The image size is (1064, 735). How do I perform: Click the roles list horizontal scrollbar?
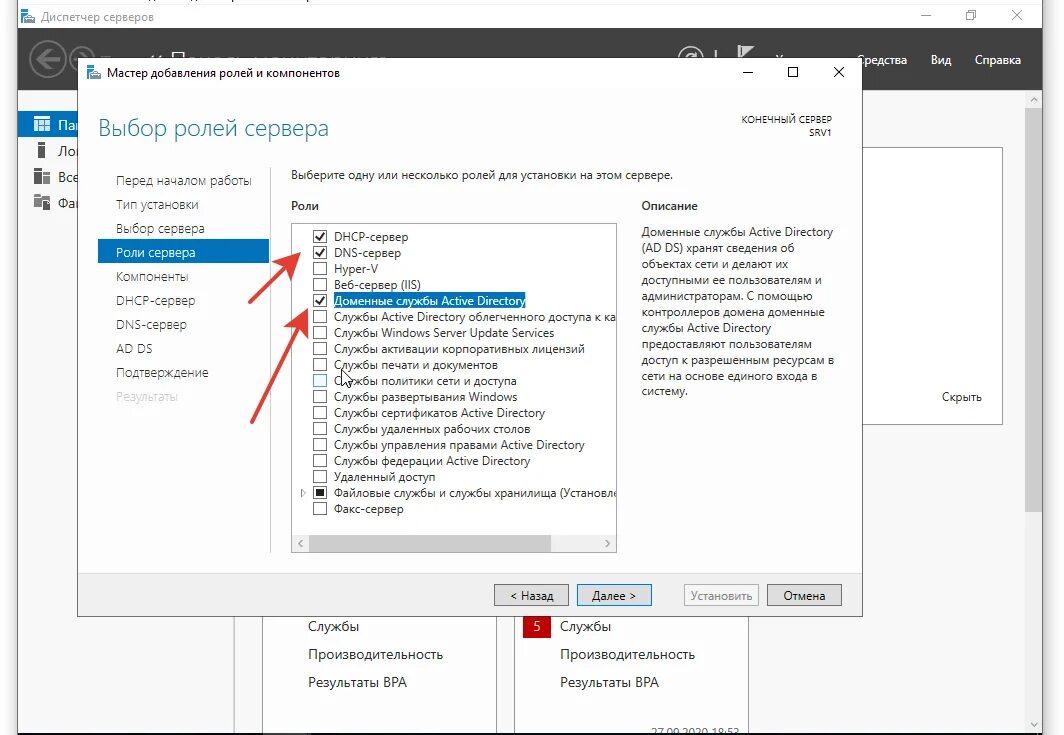[430, 543]
